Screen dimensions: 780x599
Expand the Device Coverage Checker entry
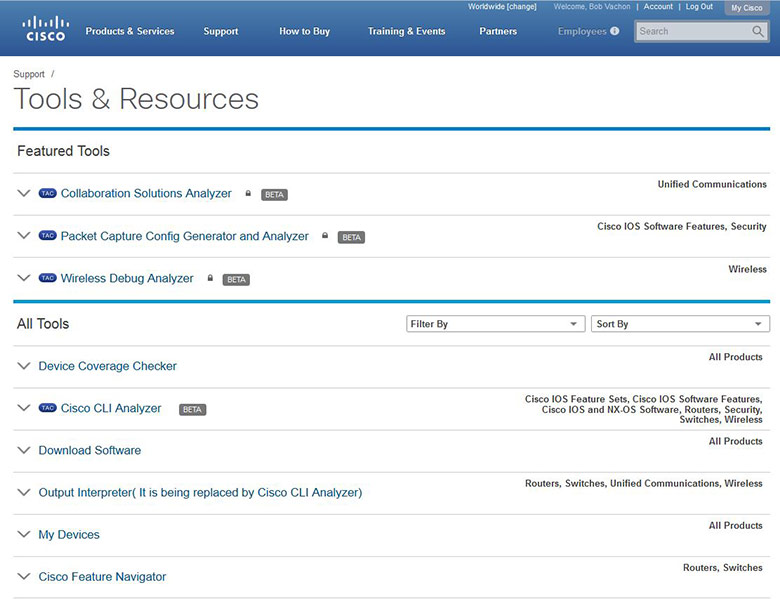click(24, 366)
